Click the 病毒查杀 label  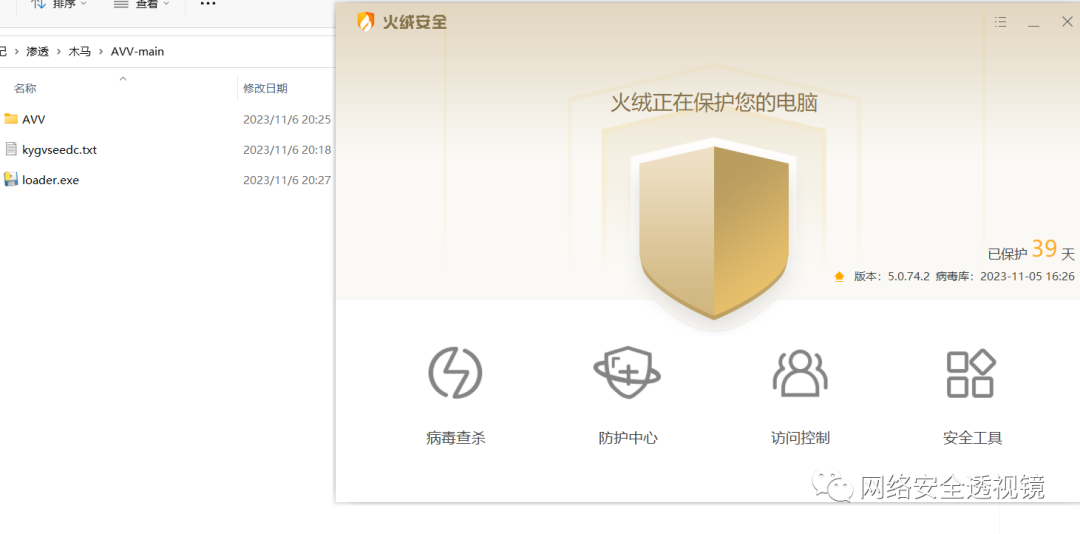(x=455, y=438)
